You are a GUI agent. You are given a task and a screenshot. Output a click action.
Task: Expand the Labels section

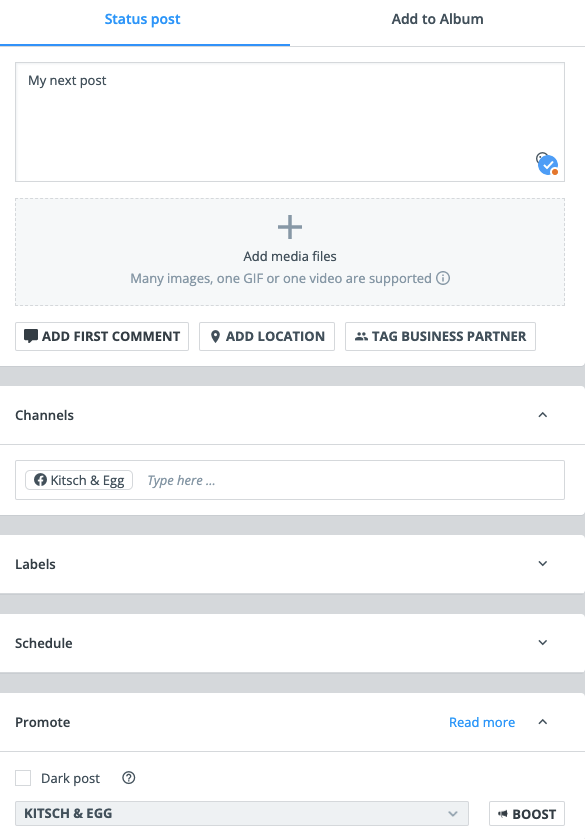coord(543,563)
